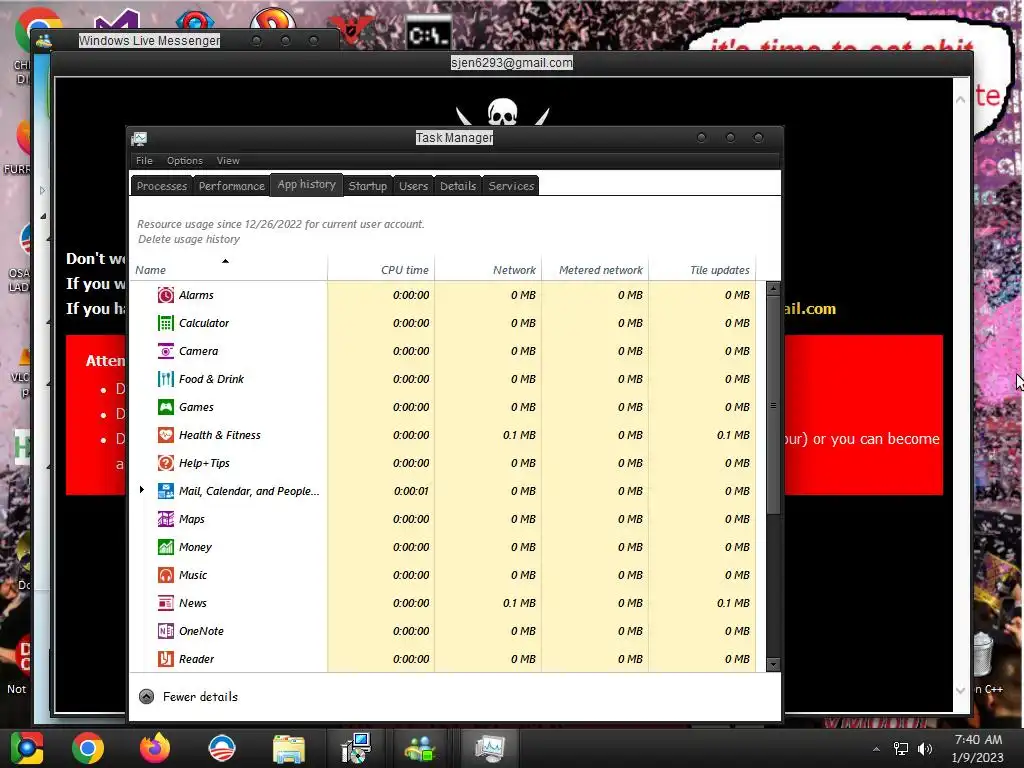
Task: Click the installer program taskbar icon
Action: [356, 748]
